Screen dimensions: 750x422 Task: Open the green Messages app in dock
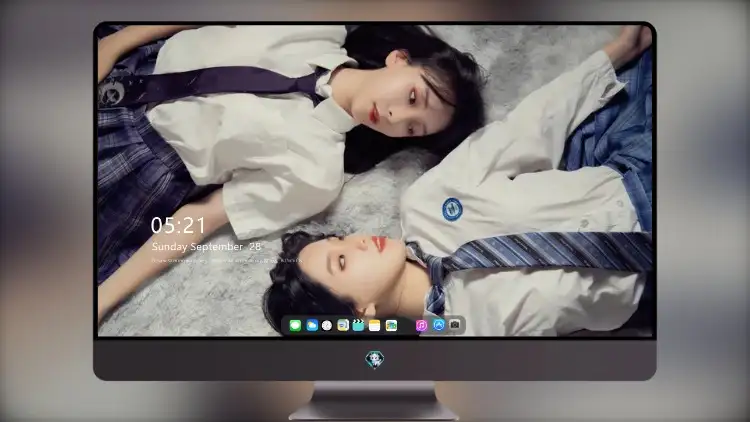[x=295, y=326]
